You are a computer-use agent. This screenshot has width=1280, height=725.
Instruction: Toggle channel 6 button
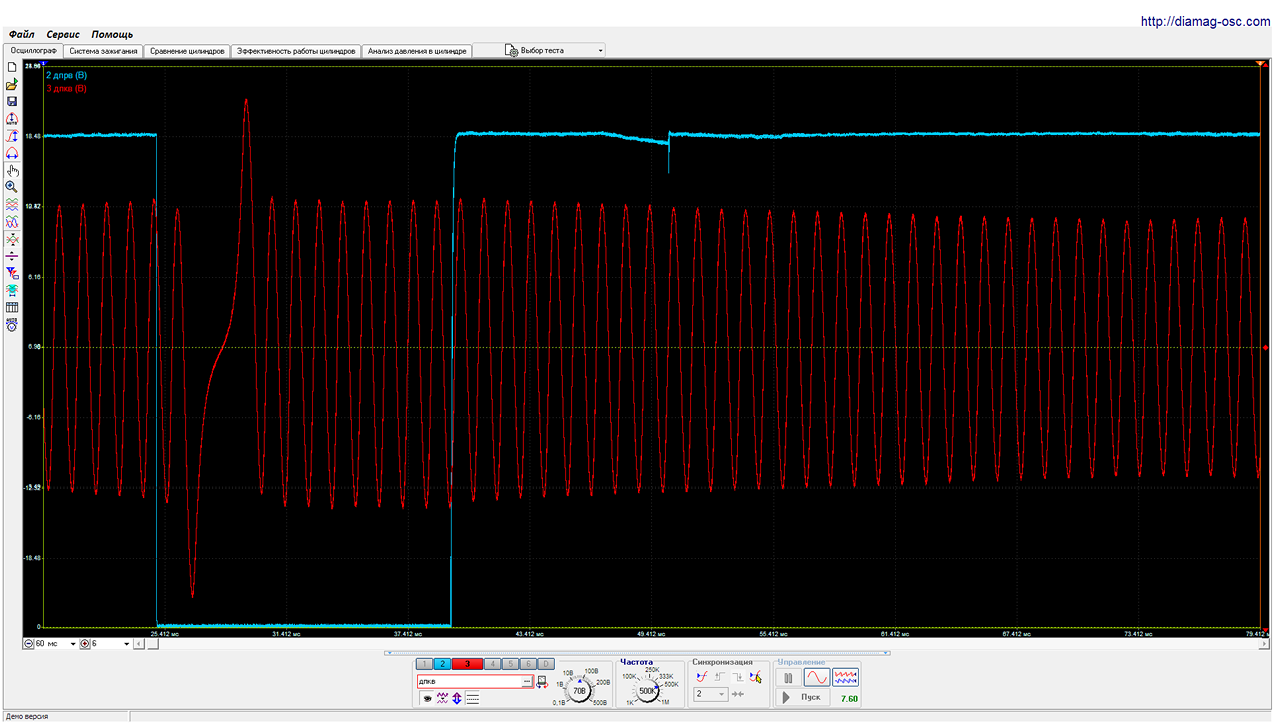coord(528,664)
